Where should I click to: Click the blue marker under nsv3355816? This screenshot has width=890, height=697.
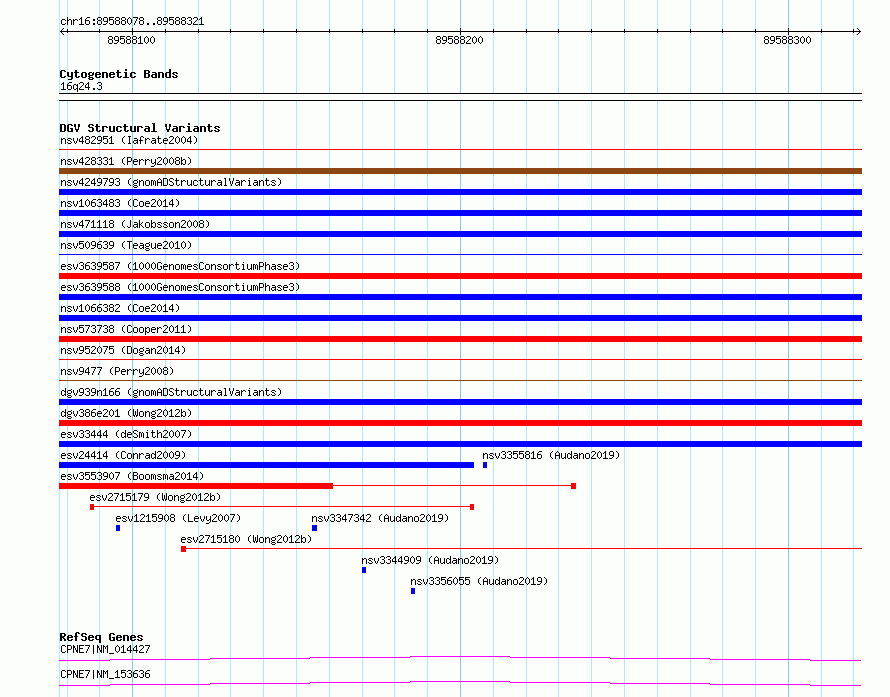[x=485, y=465]
